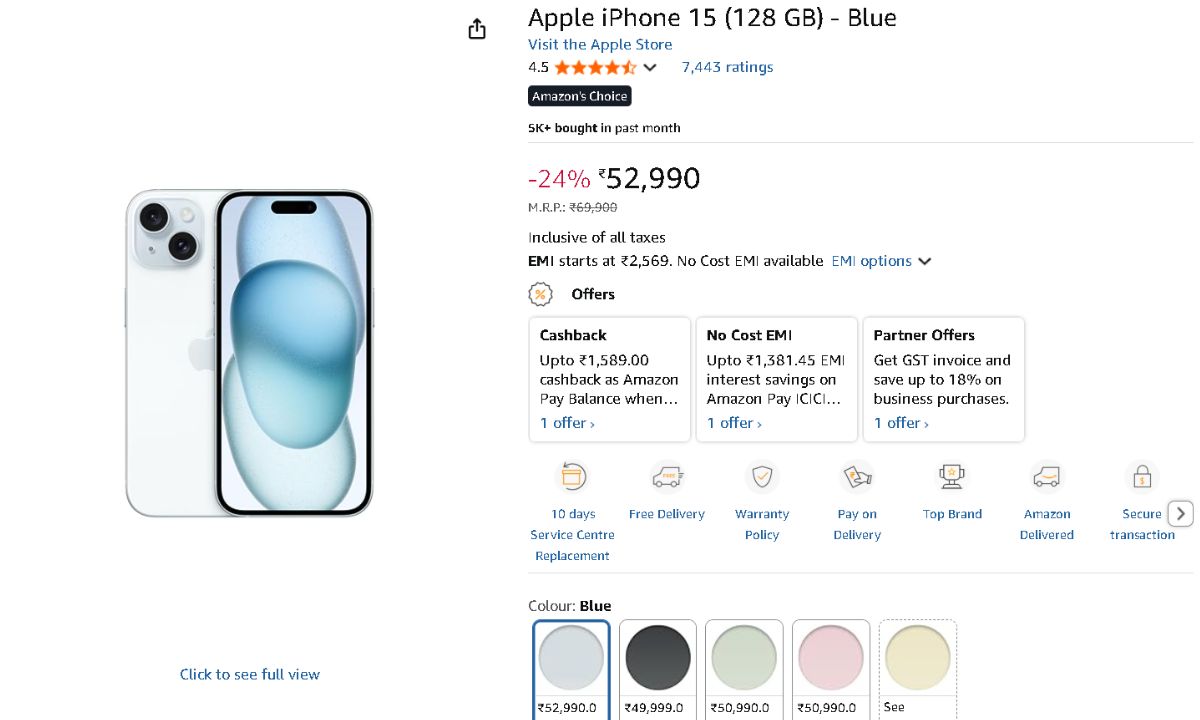Viewport: 1200px width, 720px height.
Task: Open the Partner Offers 1 offer link
Action: pyautogui.click(x=901, y=423)
